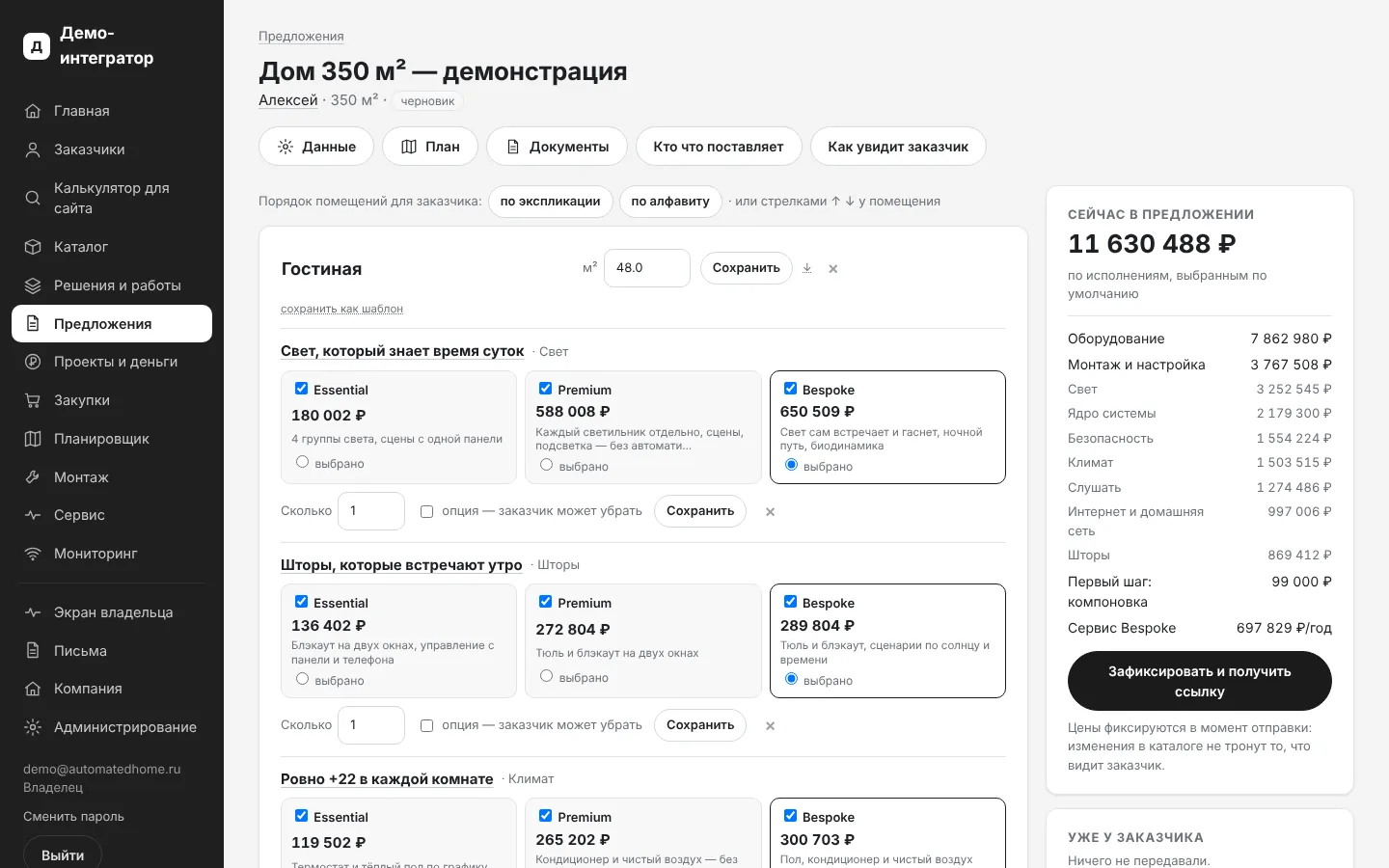Open the Документы tab
The image size is (1389, 868).
point(558,147)
